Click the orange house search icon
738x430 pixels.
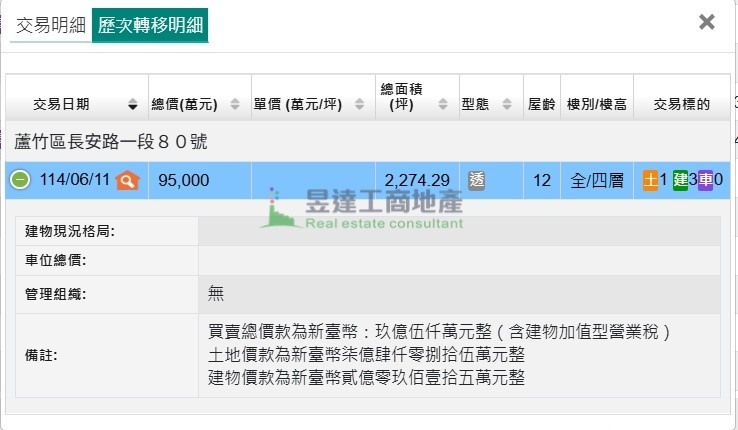coord(127,181)
